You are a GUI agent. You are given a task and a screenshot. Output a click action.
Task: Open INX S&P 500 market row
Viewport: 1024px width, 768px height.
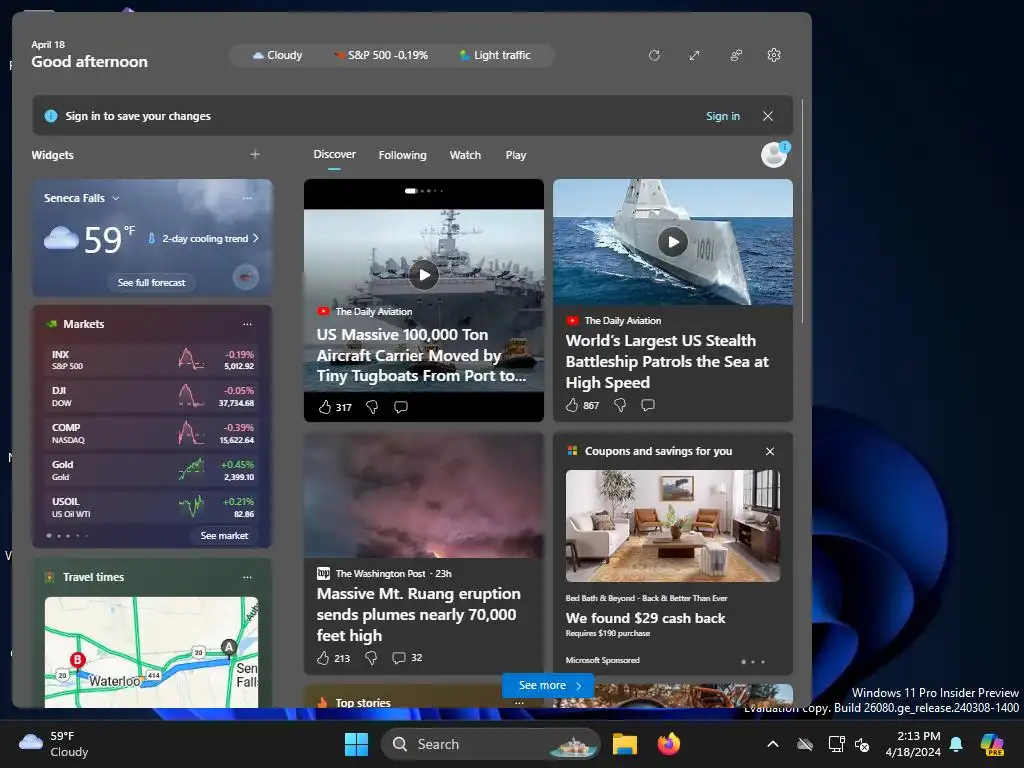point(152,360)
